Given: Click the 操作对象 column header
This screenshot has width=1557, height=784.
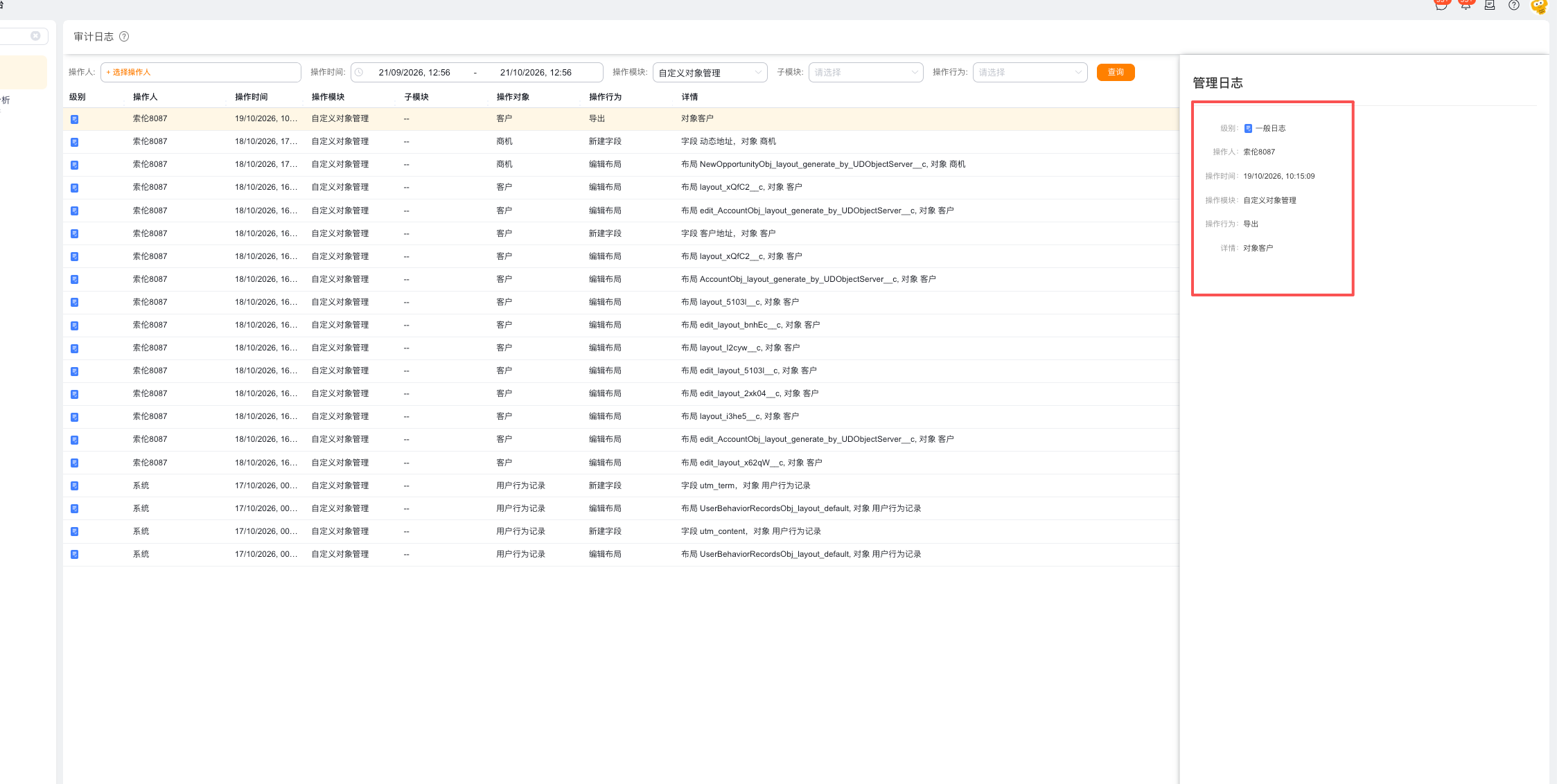Looking at the screenshot, I should (513, 97).
